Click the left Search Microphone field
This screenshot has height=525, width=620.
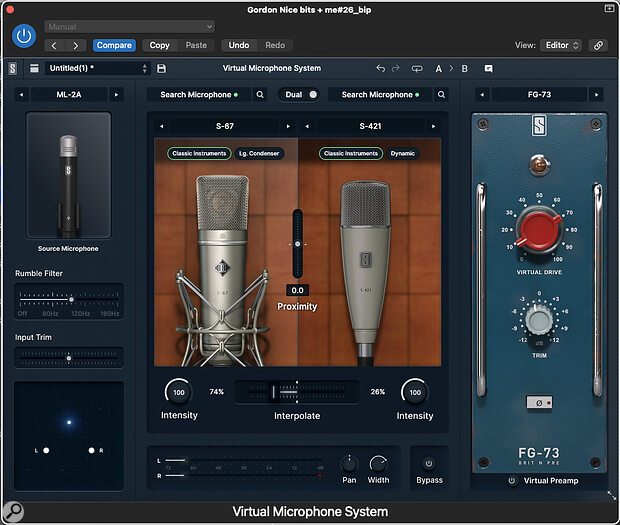[x=199, y=95]
